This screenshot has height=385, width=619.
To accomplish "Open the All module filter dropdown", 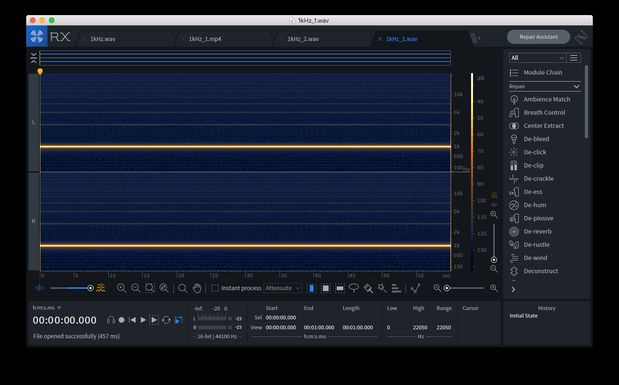I will tap(537, 58).
